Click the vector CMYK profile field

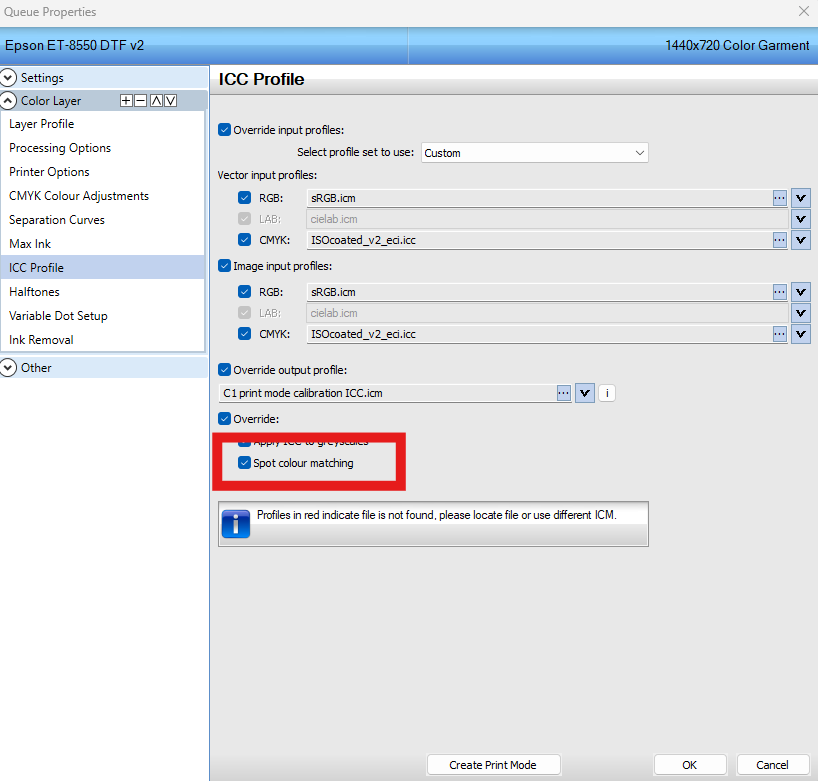[540, 240]
